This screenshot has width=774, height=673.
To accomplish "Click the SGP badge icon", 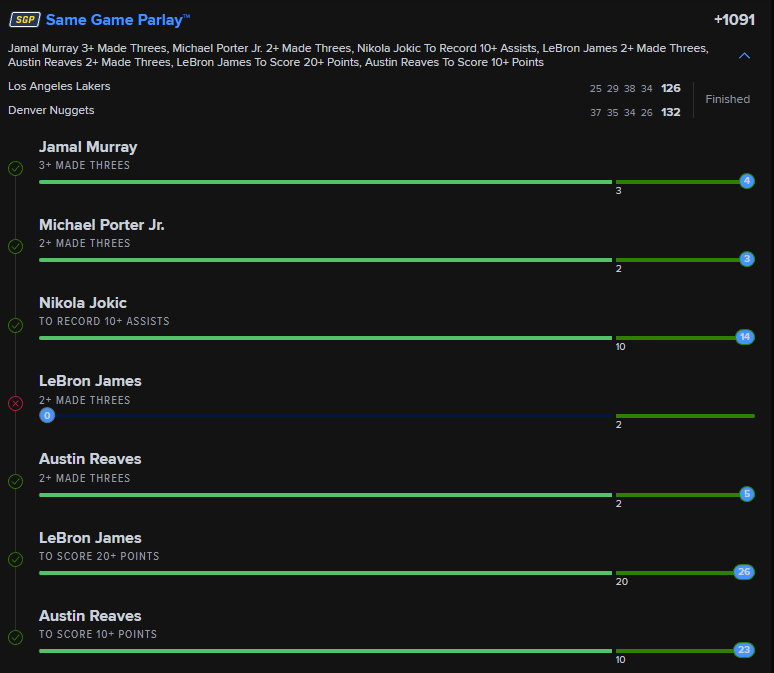I will tap(25, 20).
